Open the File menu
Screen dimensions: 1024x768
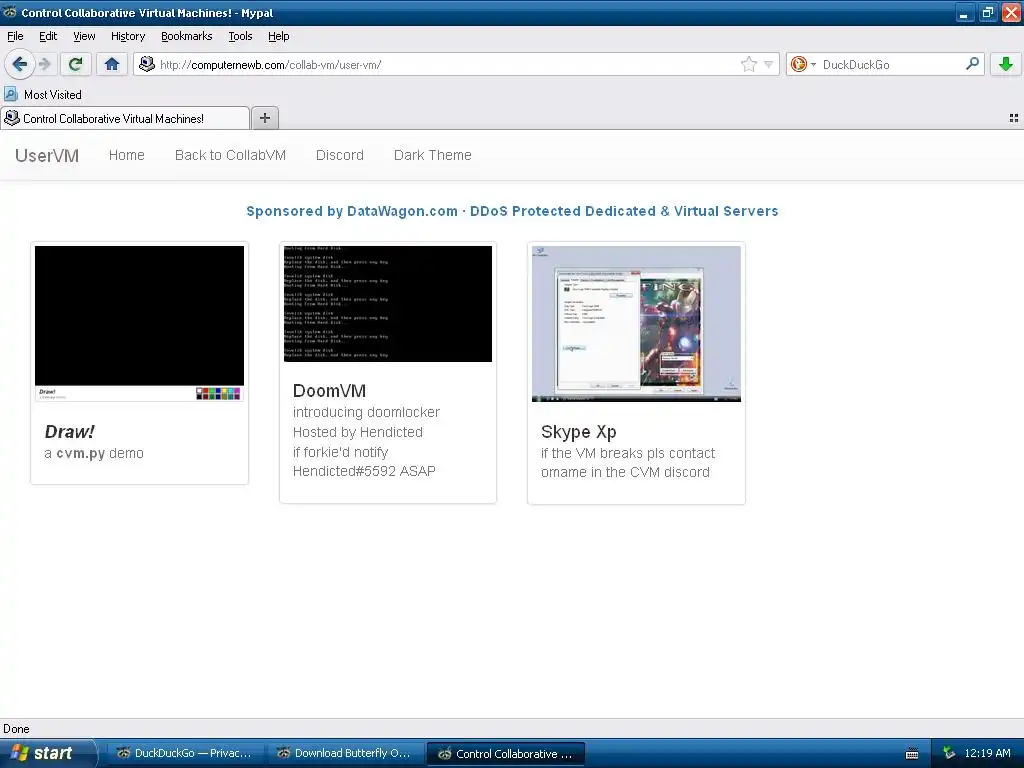coord(15,36)
